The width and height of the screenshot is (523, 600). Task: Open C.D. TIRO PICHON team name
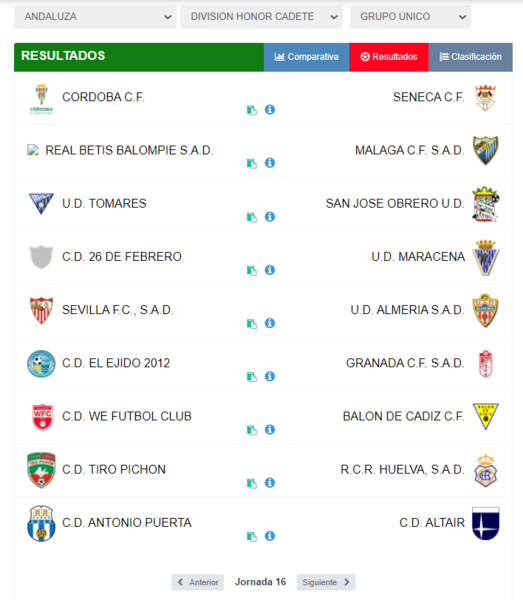114,470
